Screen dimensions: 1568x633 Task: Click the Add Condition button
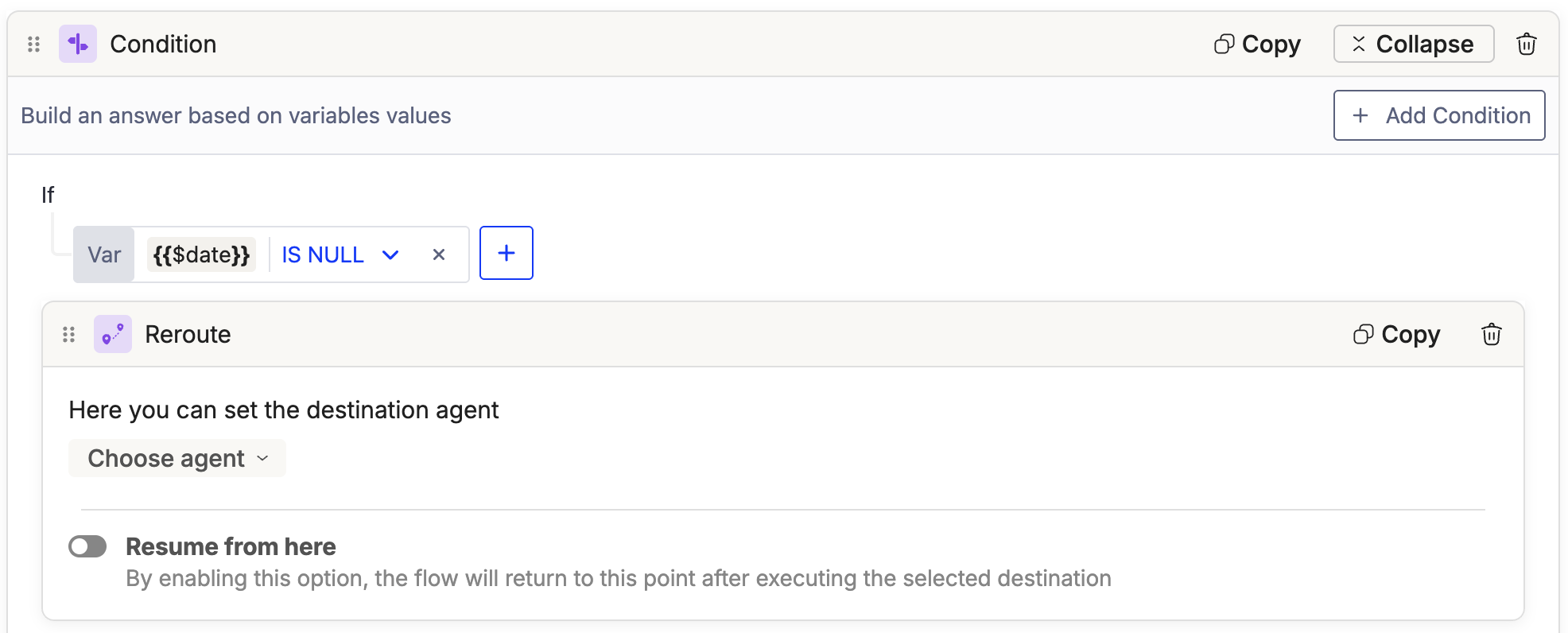(1438, 116)
